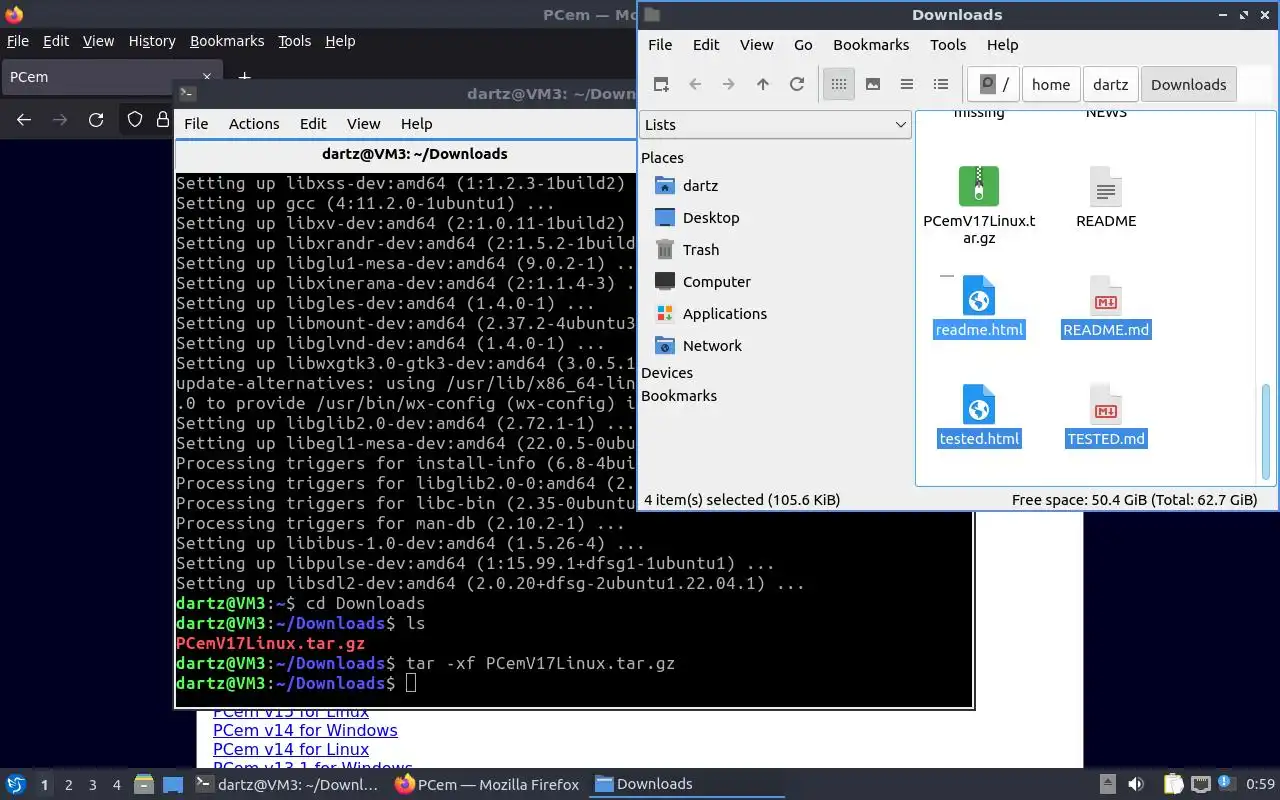Click the 0:59 clock
This screenshot has height=800, width=1280.
click(1260, 785)
